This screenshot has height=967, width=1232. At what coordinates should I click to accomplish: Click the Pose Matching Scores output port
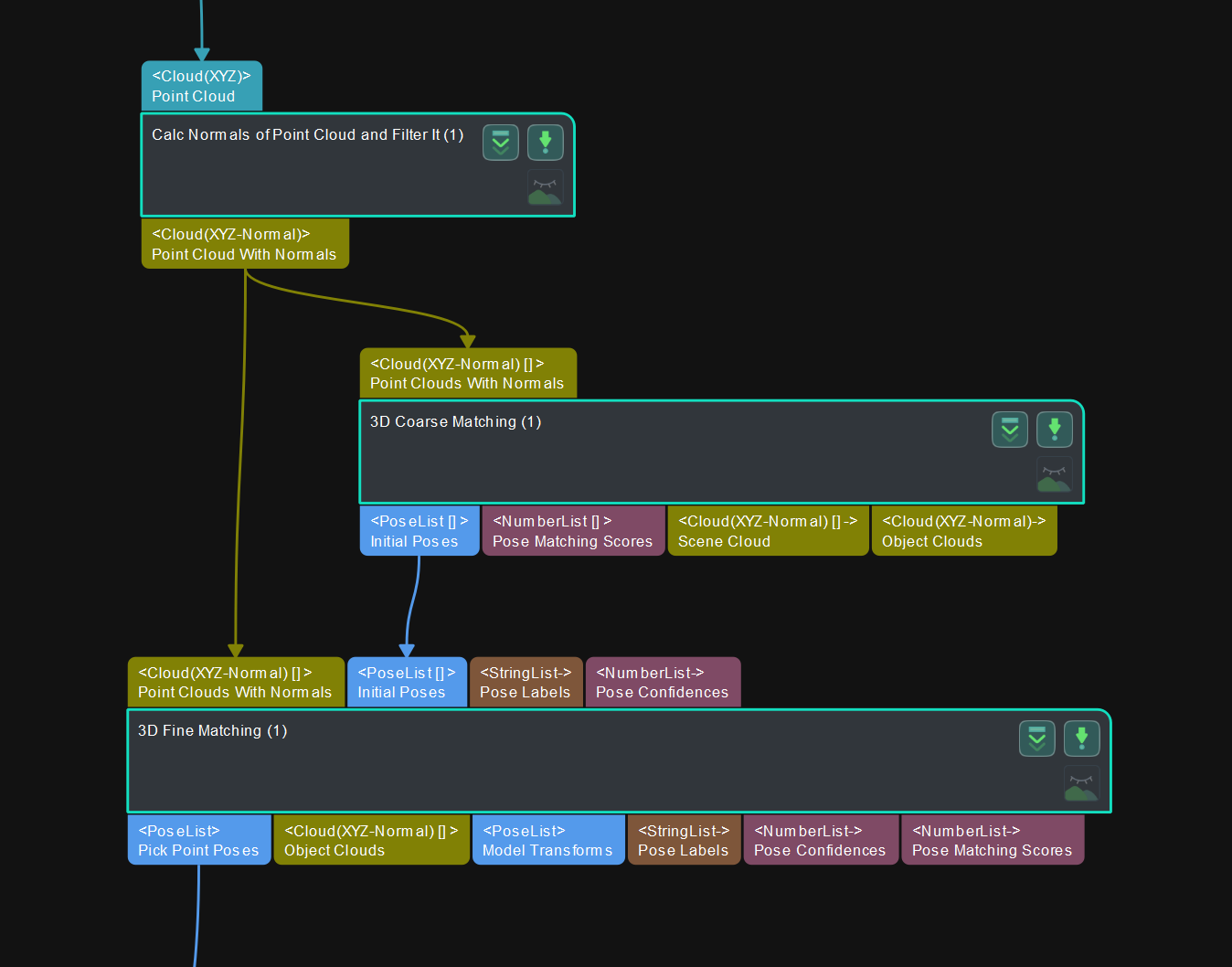click(x=572, y=530)
